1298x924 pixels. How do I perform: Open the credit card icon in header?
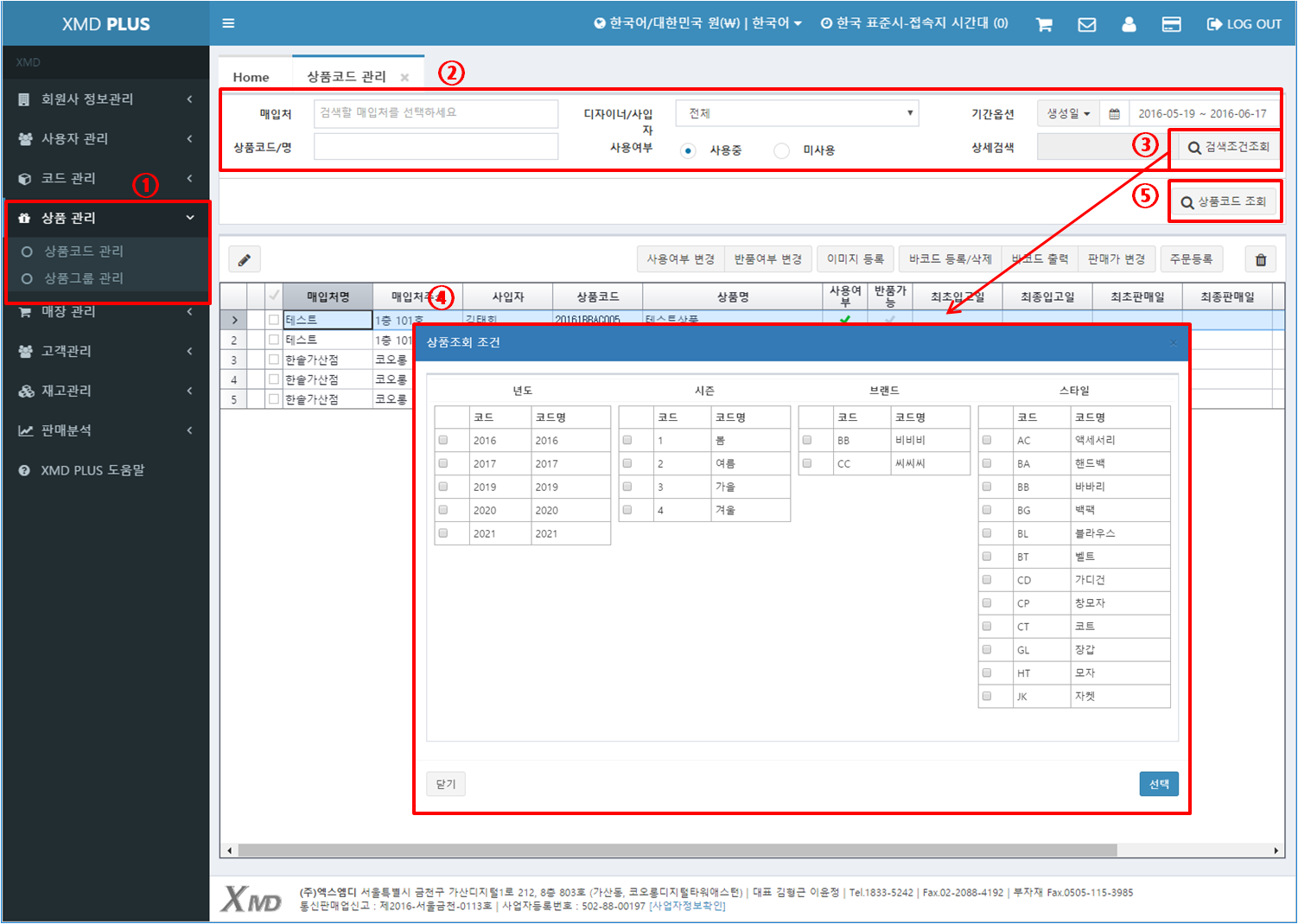(x=1171, y=24)
